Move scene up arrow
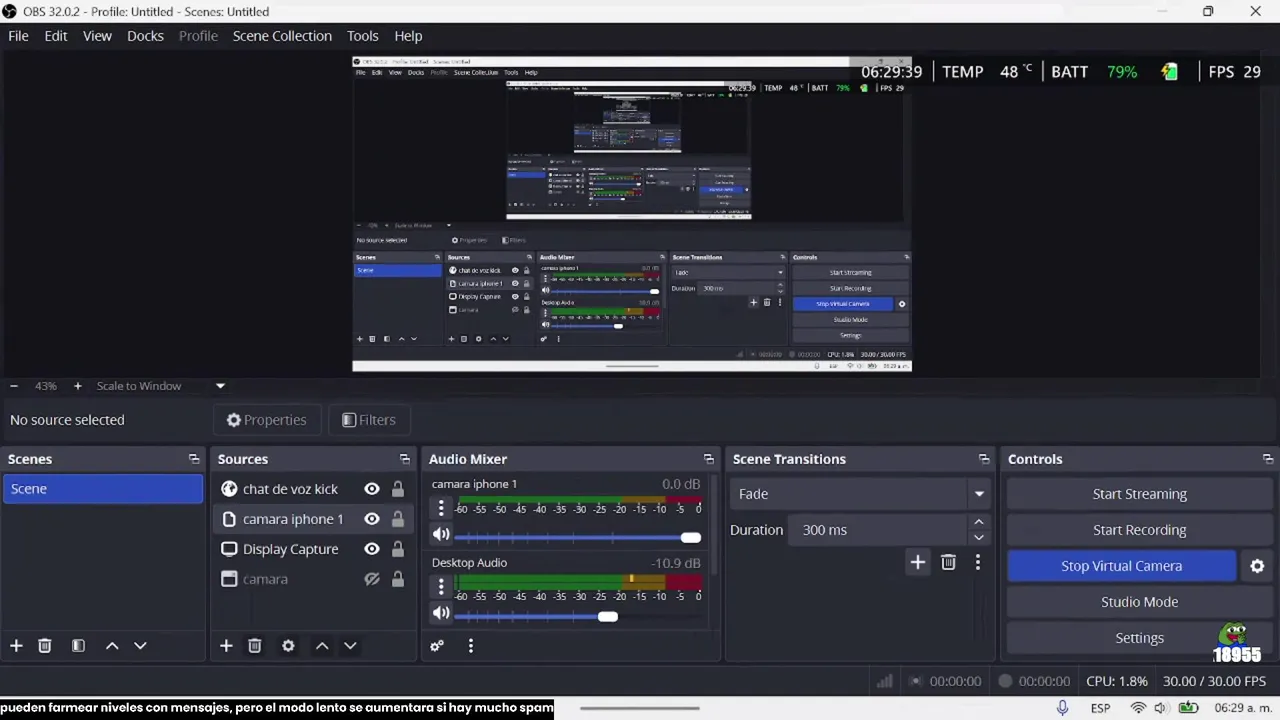 click(112, 646)
